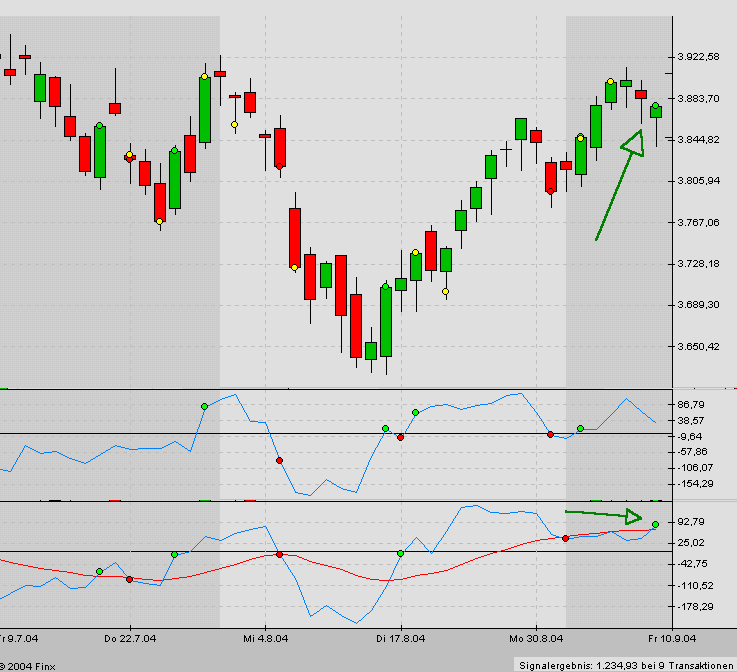Select red signal dot near Mi 4.8.04 in middle indicator
The width and height of the screenshot is (737, 672).
(x=279, y=460)
